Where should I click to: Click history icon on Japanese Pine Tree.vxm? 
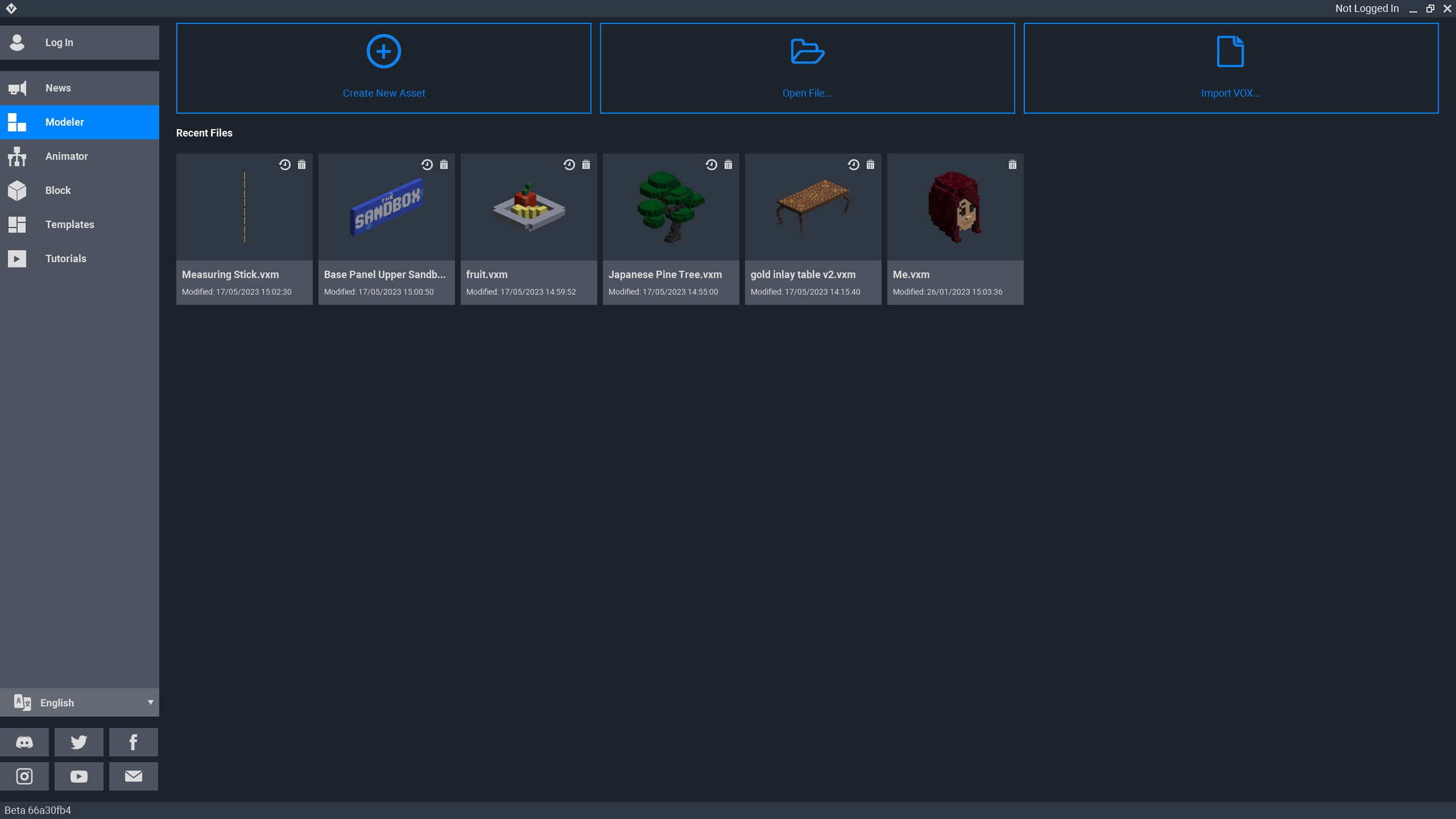[x=712, y=165]
